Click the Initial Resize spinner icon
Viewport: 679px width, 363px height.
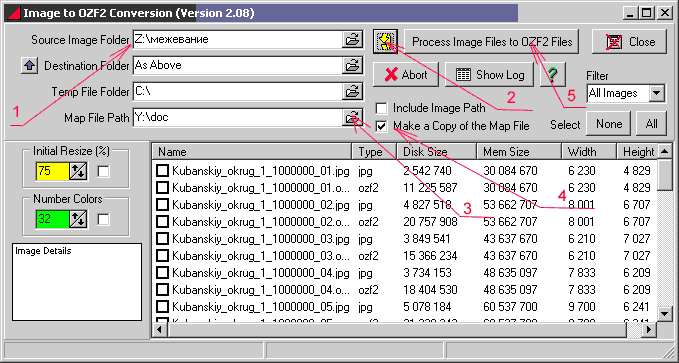(78, 172)
